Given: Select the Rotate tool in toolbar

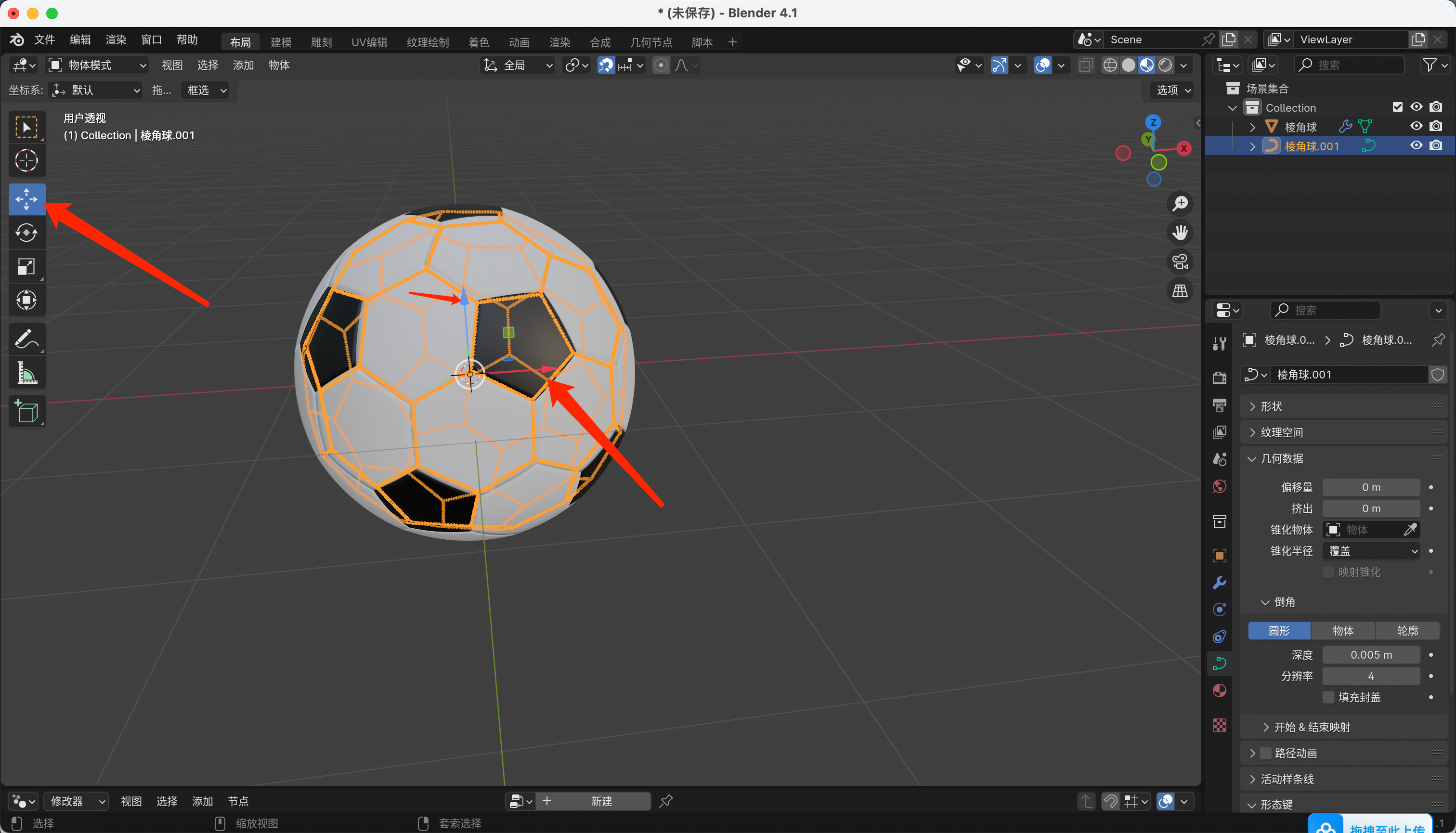Looking at the screenshot, I should pos(26,233).
